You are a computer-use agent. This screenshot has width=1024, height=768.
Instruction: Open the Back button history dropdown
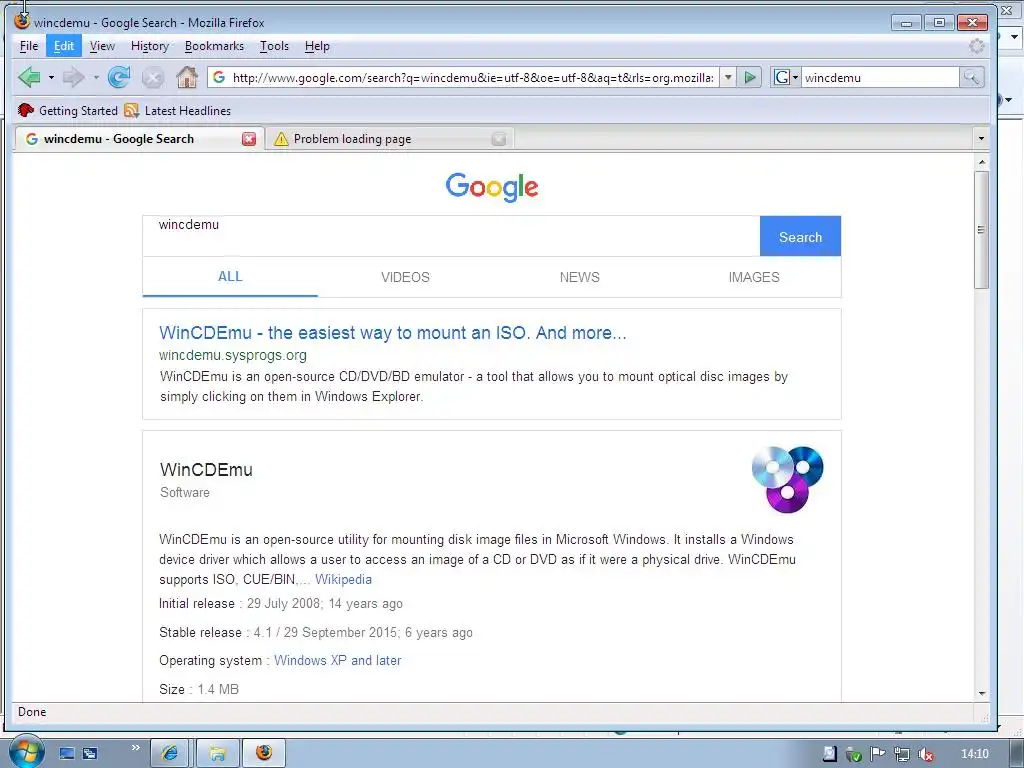[x=51, y=78]
